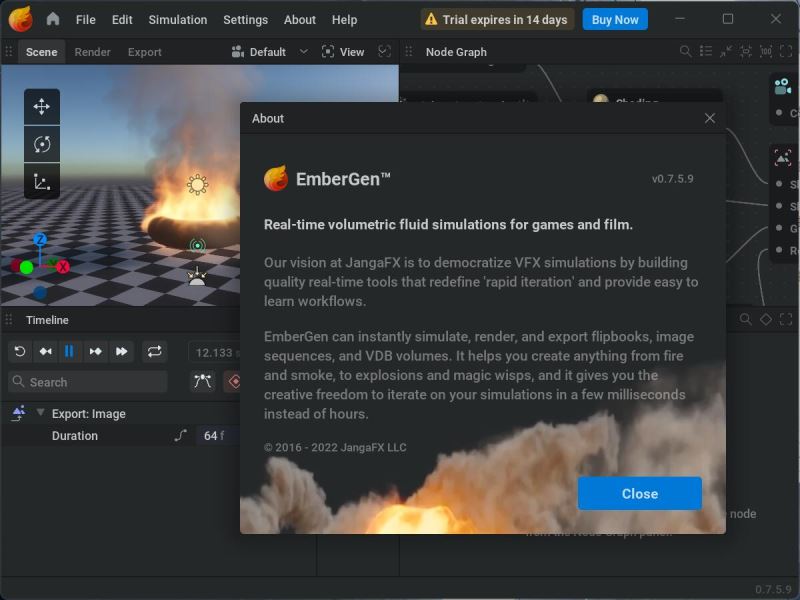Step back one frame in timeline
The image size is (800, 600).
(45, 352)
